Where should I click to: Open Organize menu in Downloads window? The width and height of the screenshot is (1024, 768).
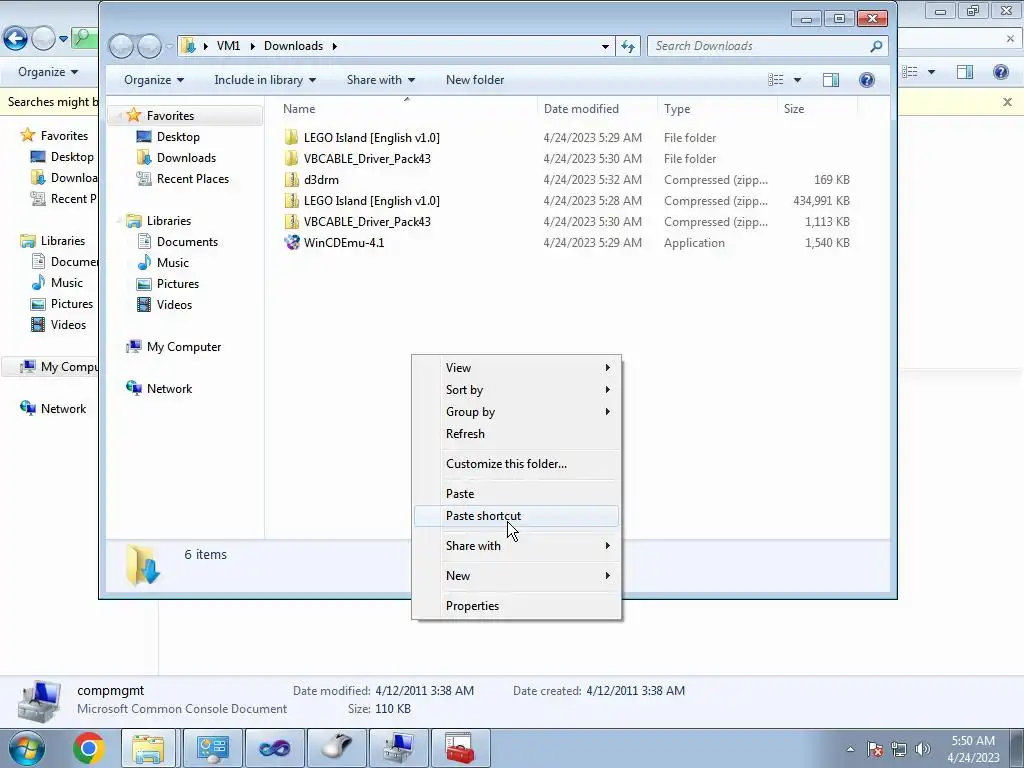(154, 80)
